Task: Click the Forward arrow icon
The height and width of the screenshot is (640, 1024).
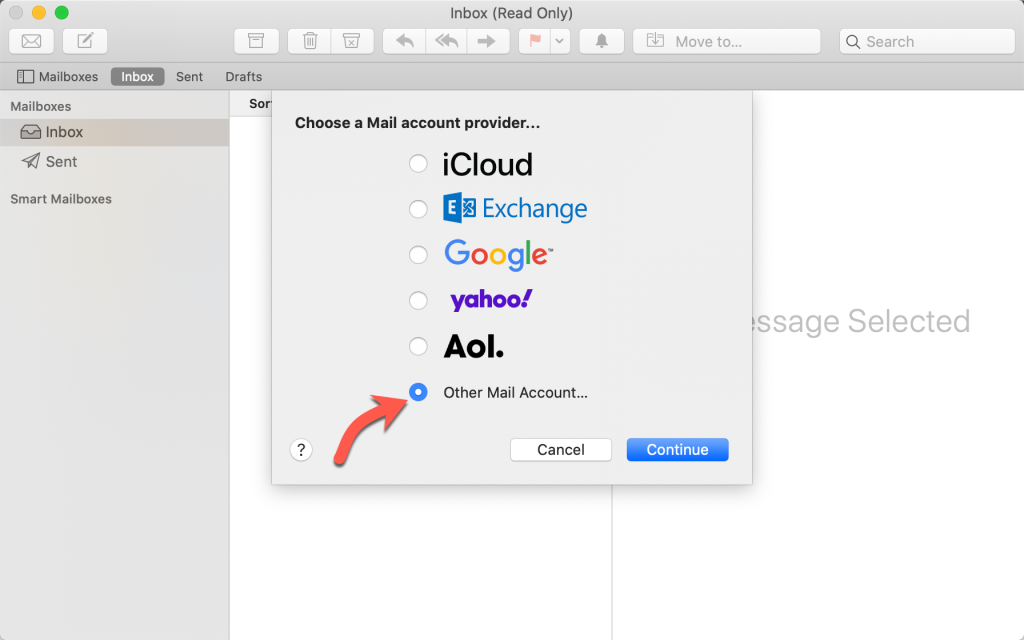Action: tap(486, 41)
